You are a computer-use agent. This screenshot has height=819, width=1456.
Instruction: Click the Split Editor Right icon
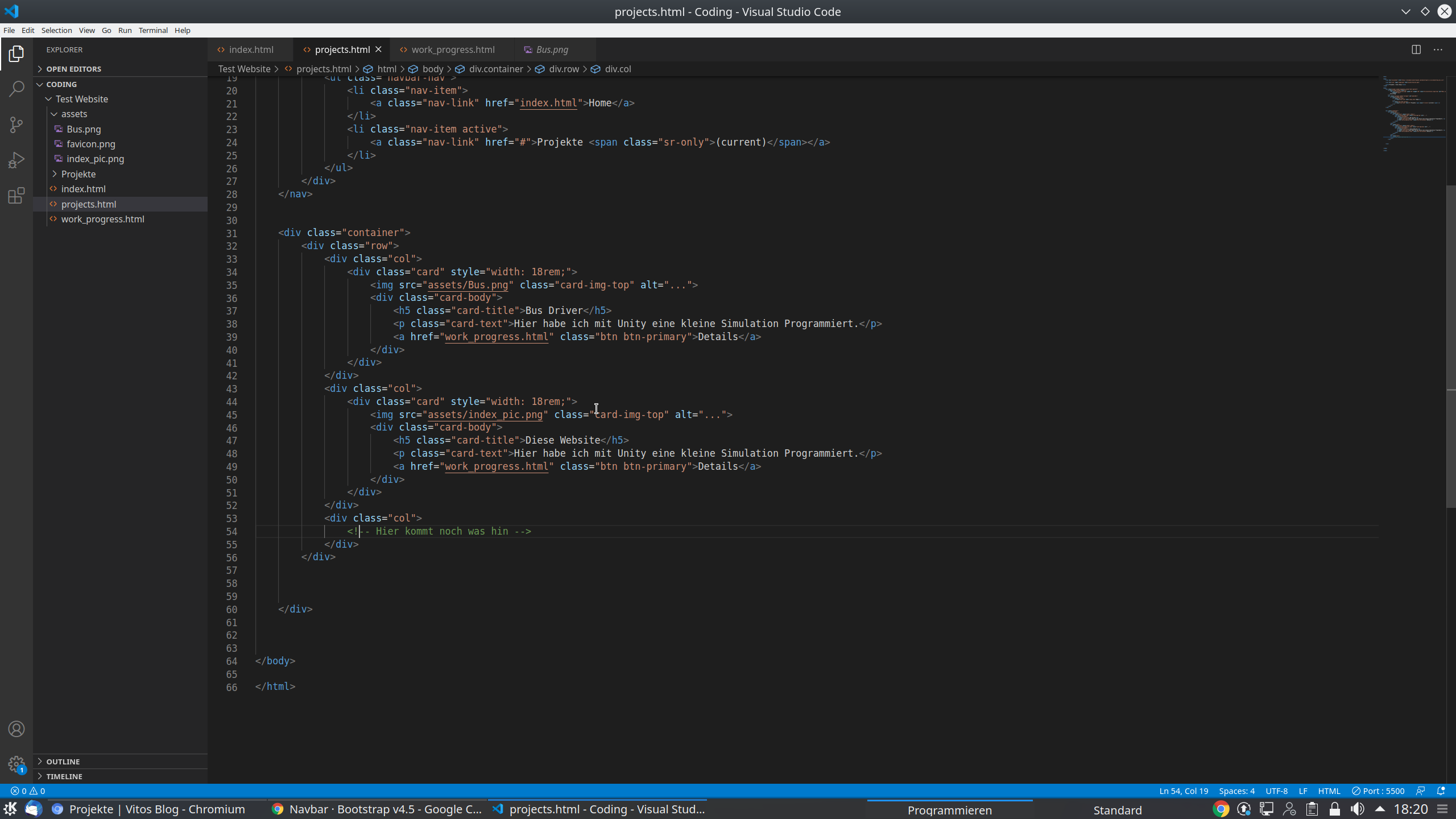pyautogui.click(x=1416, y=49)
